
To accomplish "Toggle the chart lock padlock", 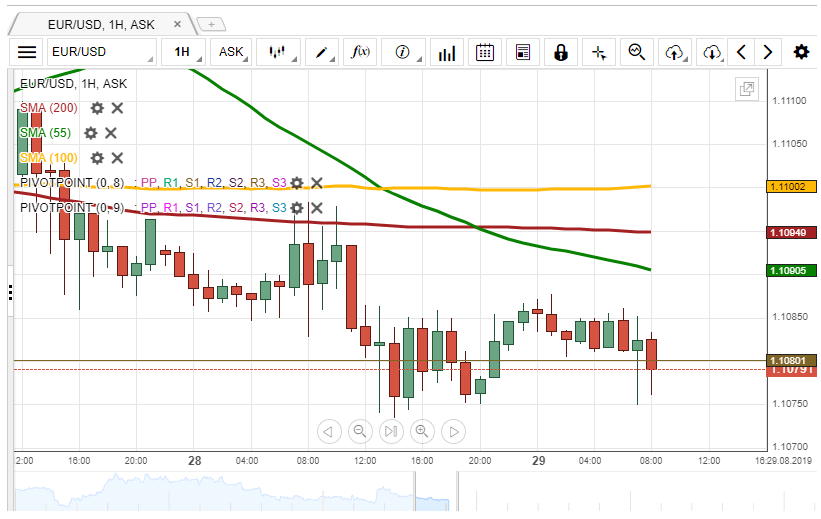I will [560, 52].
